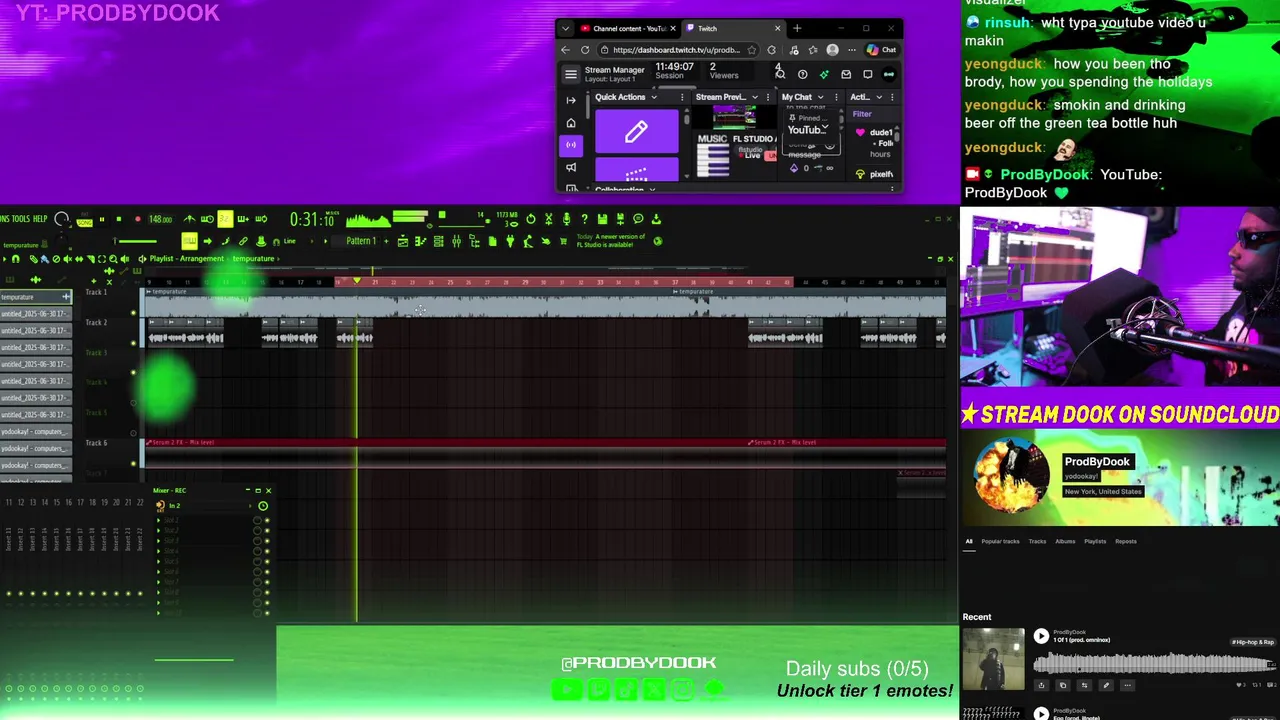
Task: Select the highlighted piano-roll draw mode icon
Action: coord(189,241)
